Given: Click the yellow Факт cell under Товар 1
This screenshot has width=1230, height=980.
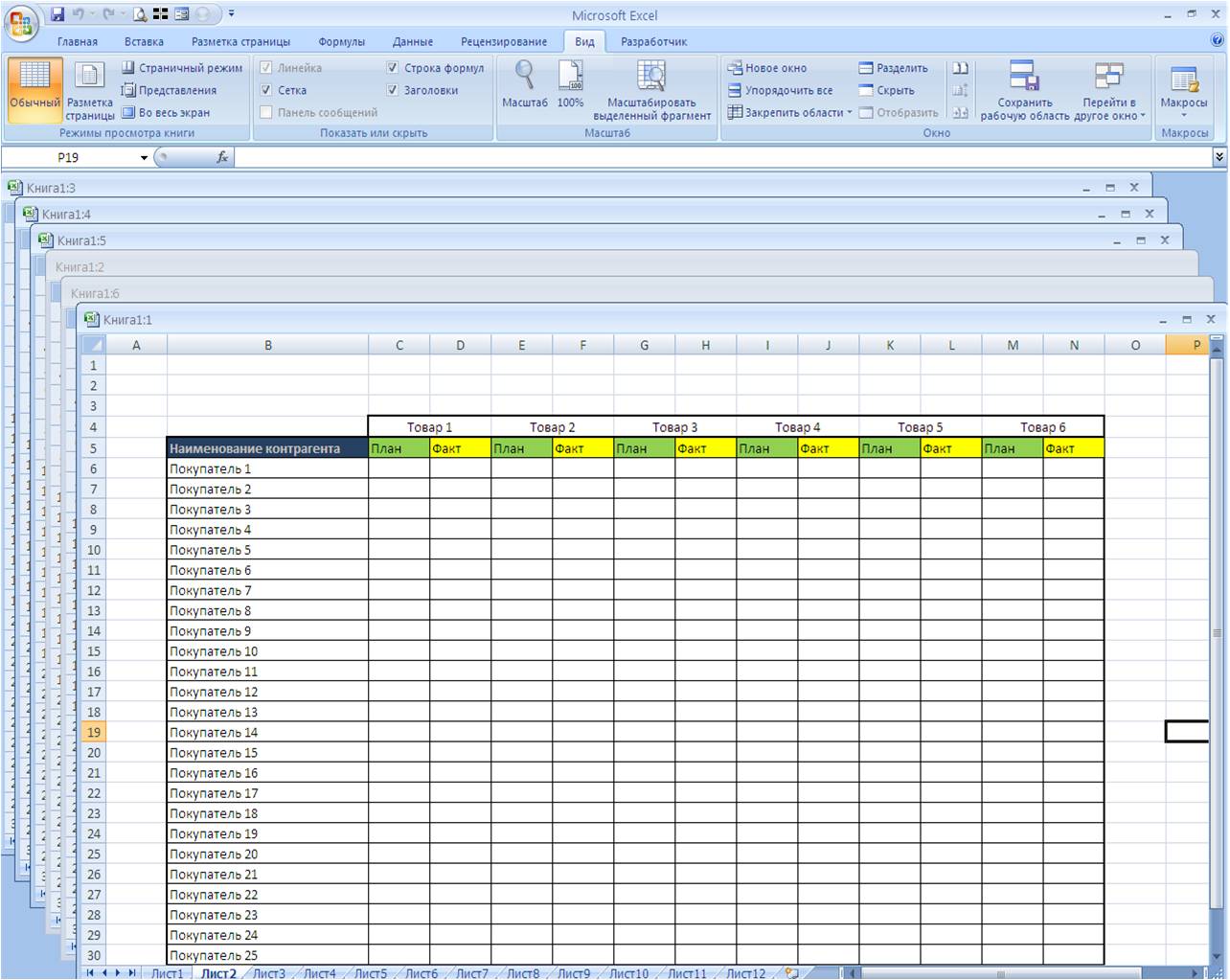Looking at the screenshot, I should [460, 448].
